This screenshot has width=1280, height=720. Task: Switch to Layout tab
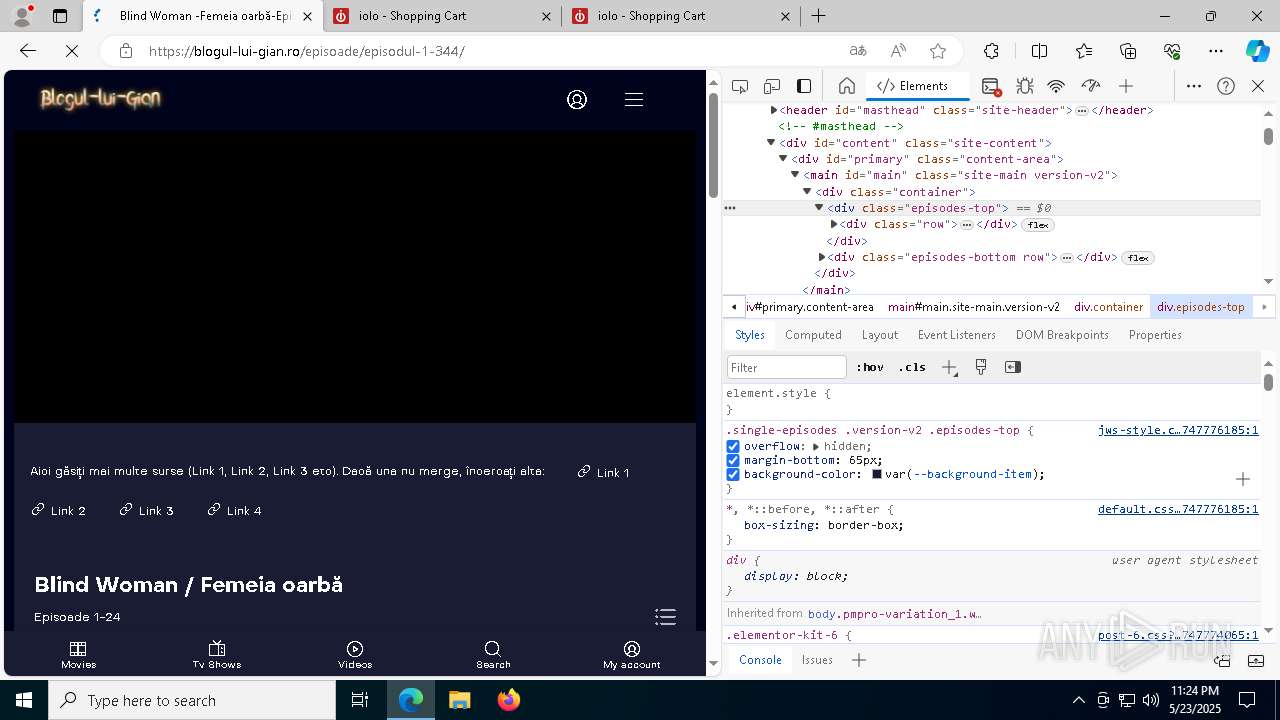tap(880, 335)
